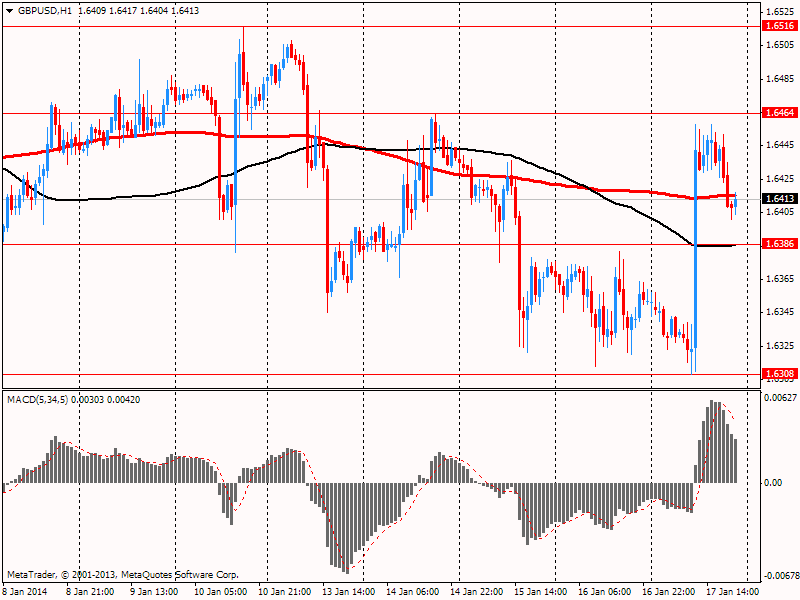800x600 pixels.
Task: Select the MACD signal value 0.00420 in header
Action: click(123, 400)
